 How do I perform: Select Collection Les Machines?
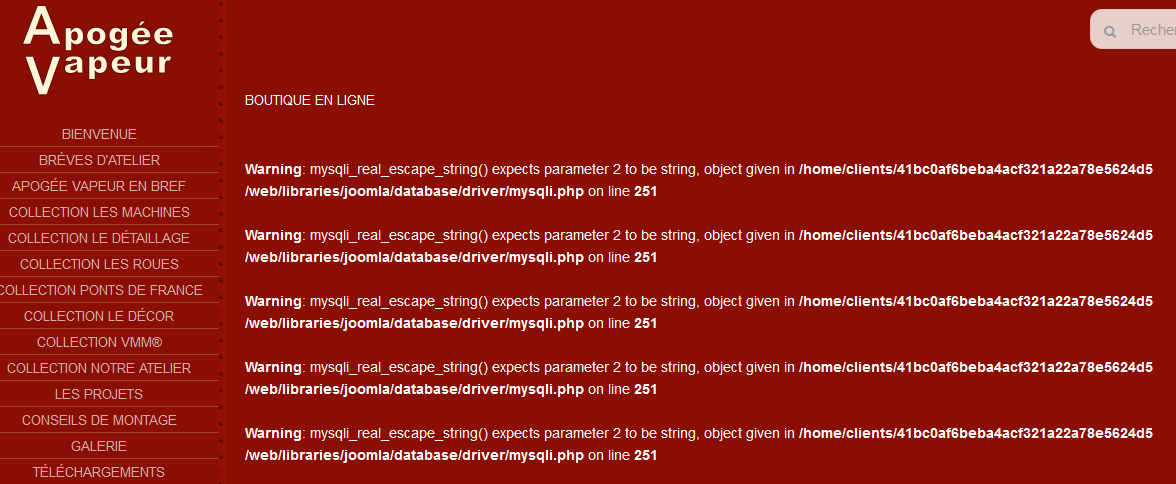click(99, 212)
